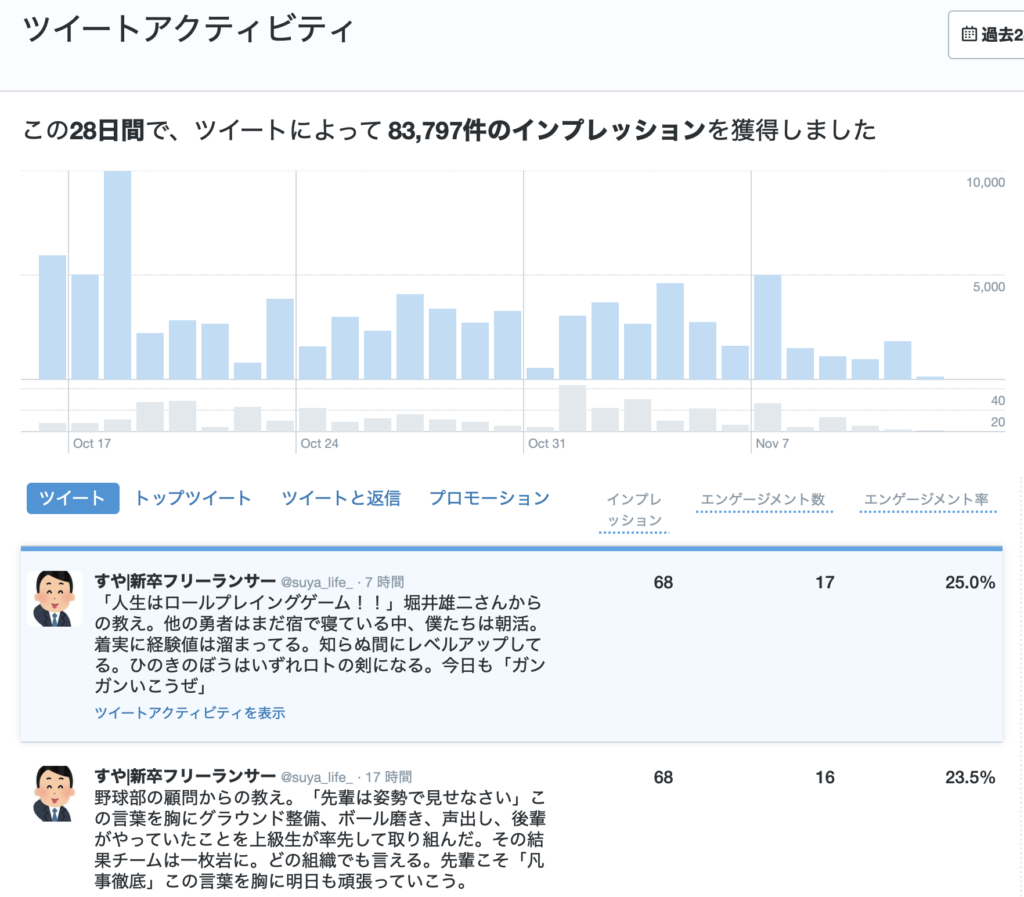Click the author name on the 7 時間 tweet

(185, 580)
